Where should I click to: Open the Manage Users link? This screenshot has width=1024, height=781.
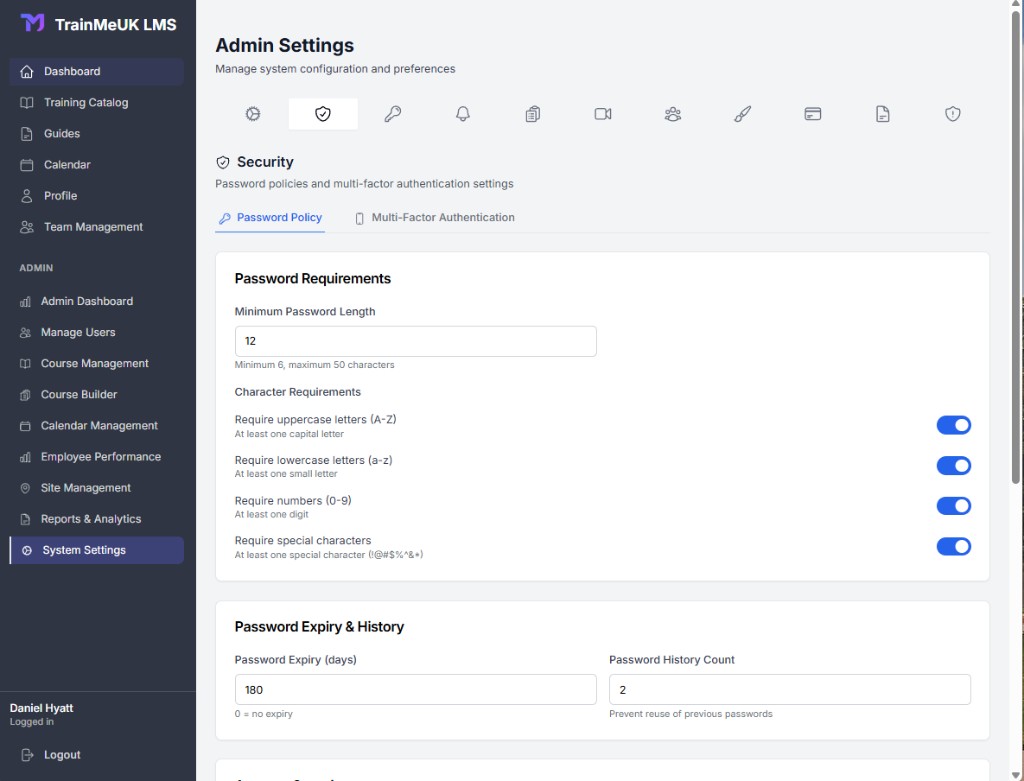point(97,332)
